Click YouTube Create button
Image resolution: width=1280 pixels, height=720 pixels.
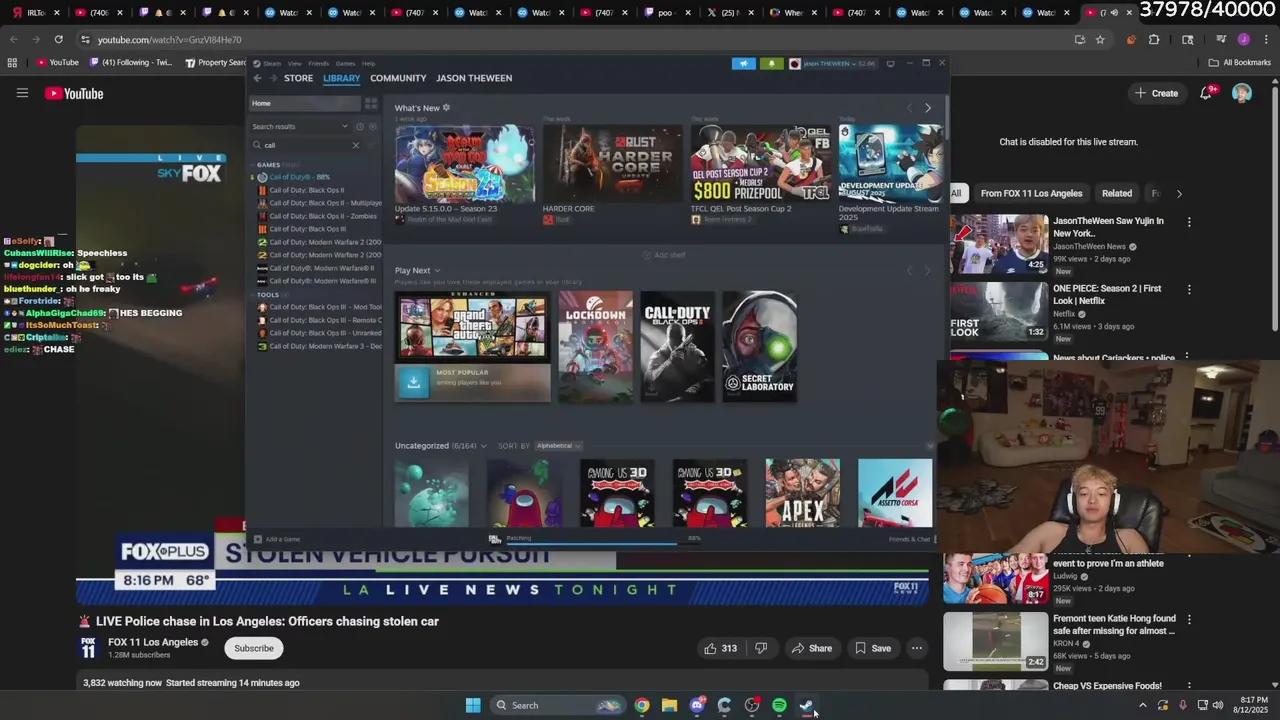coord(1156,93)
